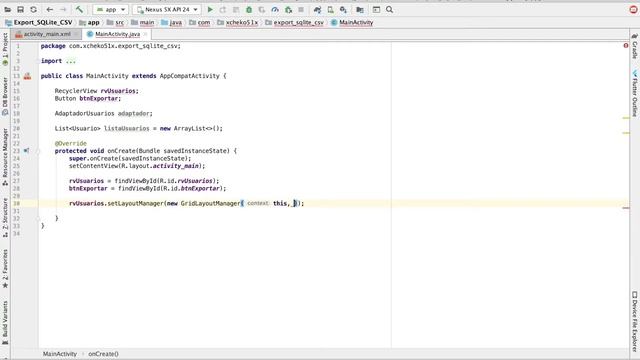640x360 pixels.
Task: Build project with the hammer icon
Action: coord(79,9)
